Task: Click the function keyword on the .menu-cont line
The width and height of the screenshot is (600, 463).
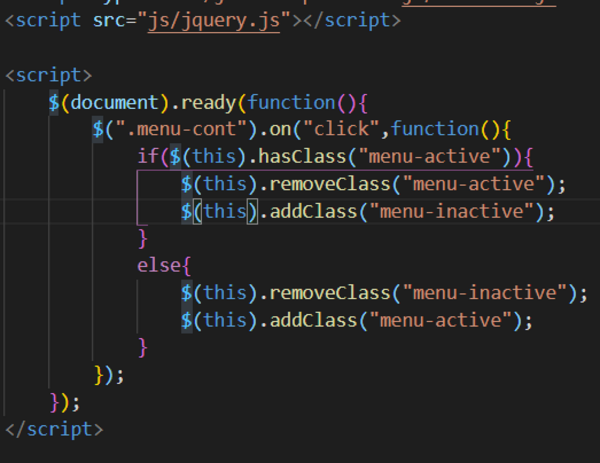Action: (435, 129)
